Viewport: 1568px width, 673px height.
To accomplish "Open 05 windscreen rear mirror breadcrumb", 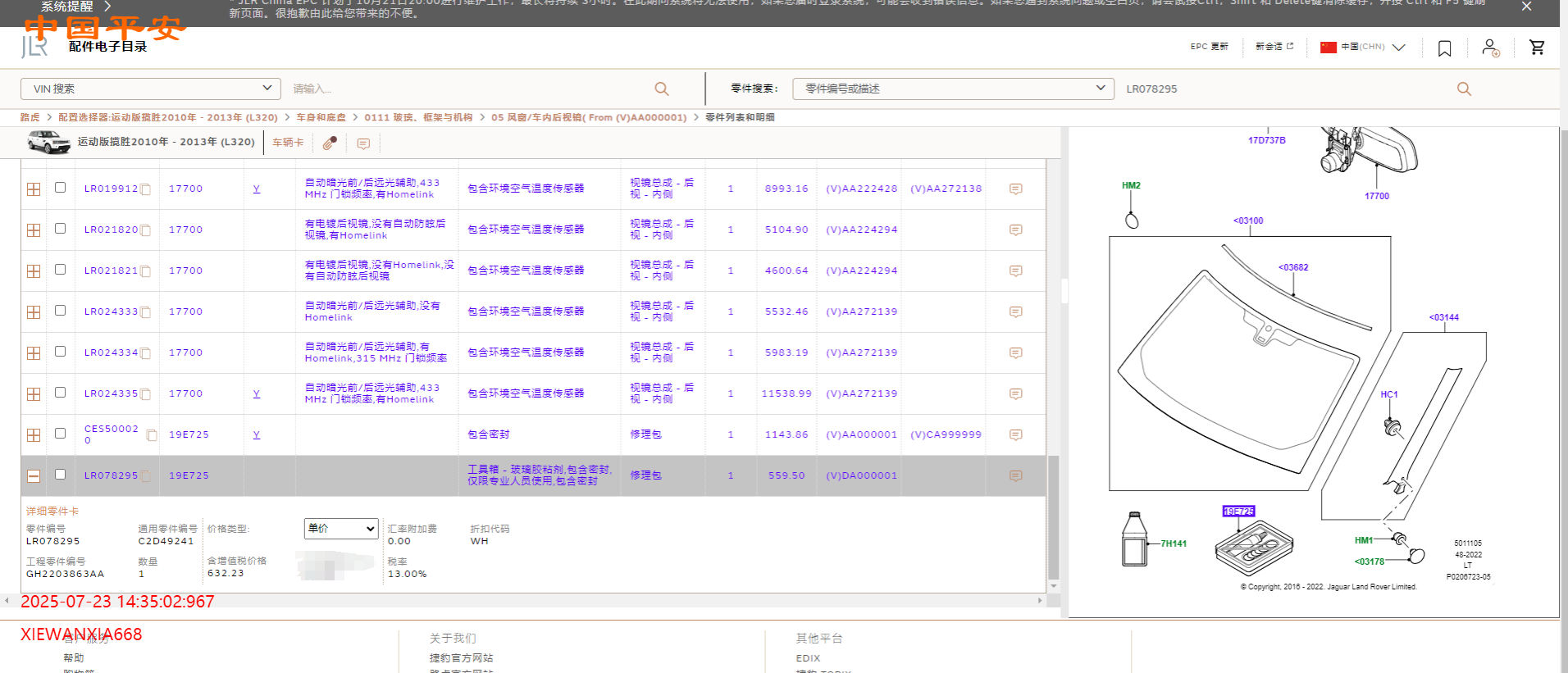I will point(589,117).
